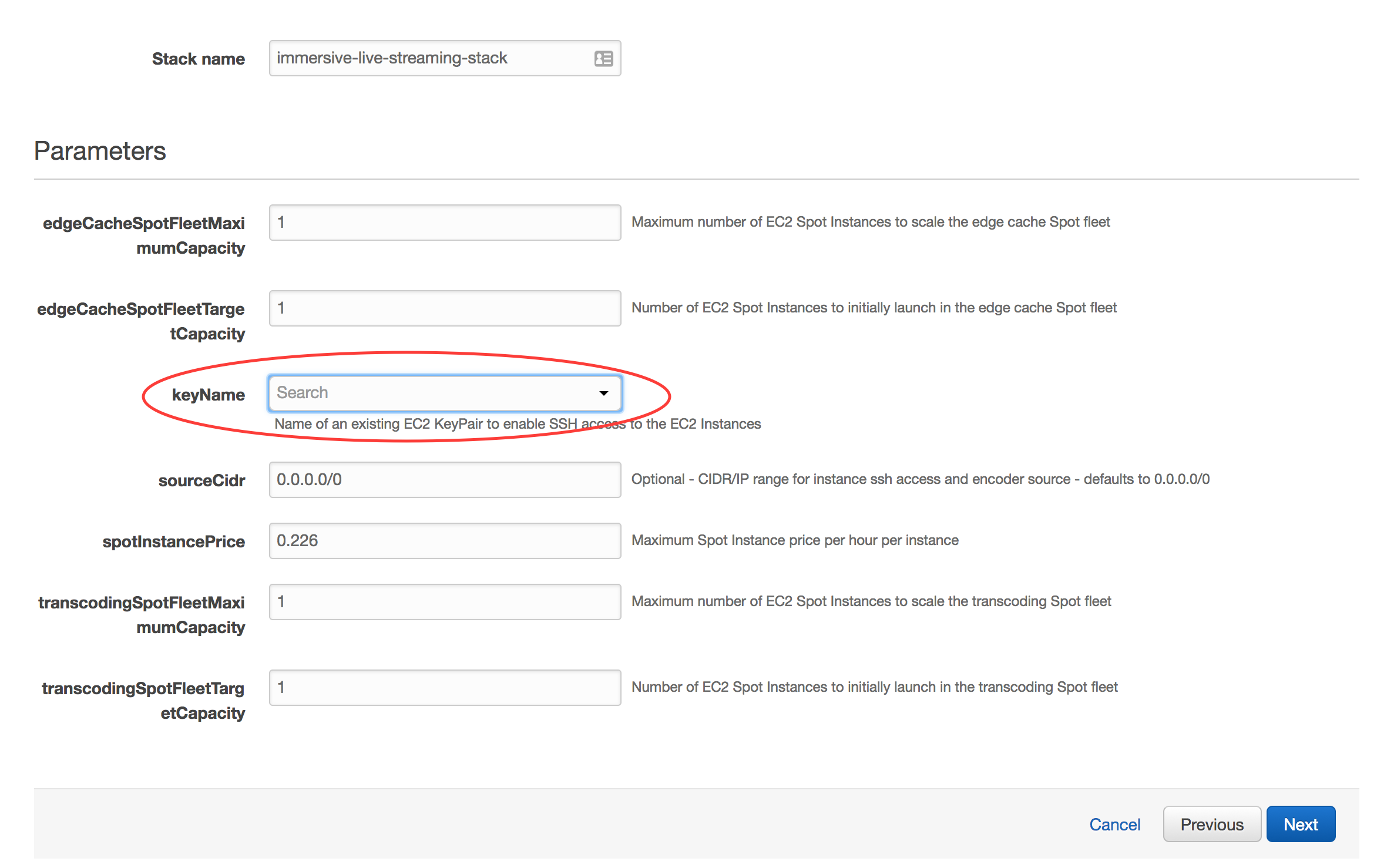Focus the edgeCacheSpotFleetMaximumCapacity field

445,223
